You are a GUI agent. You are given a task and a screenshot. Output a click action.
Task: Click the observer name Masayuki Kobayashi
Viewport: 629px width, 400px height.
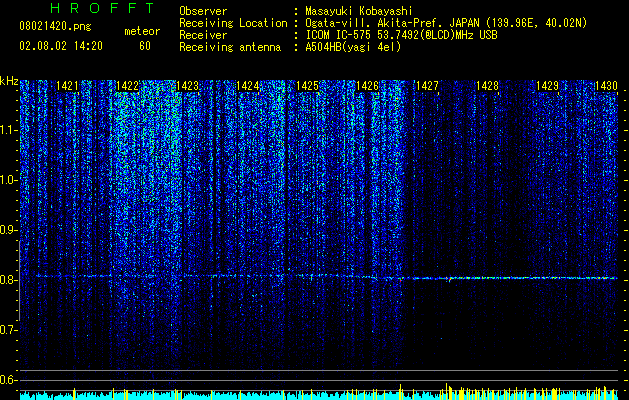click(359, 11)
